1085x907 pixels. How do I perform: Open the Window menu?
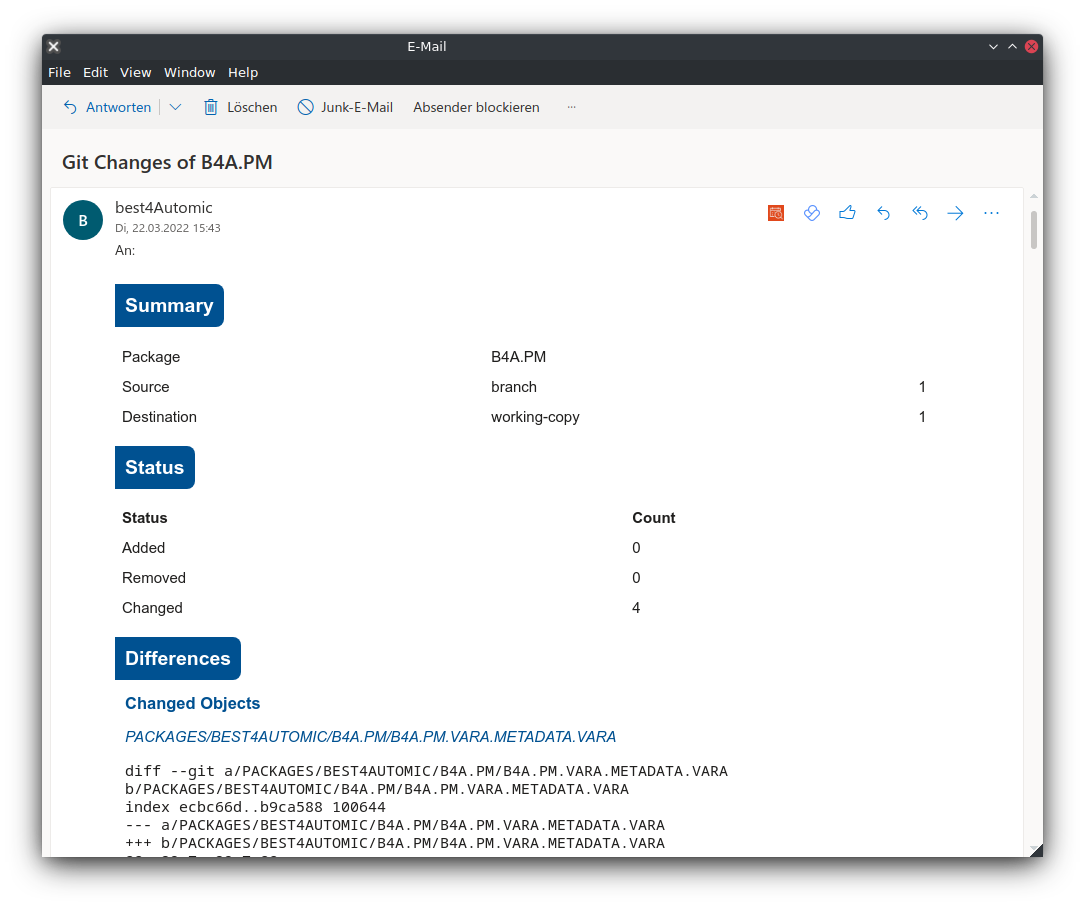(190, 73)
